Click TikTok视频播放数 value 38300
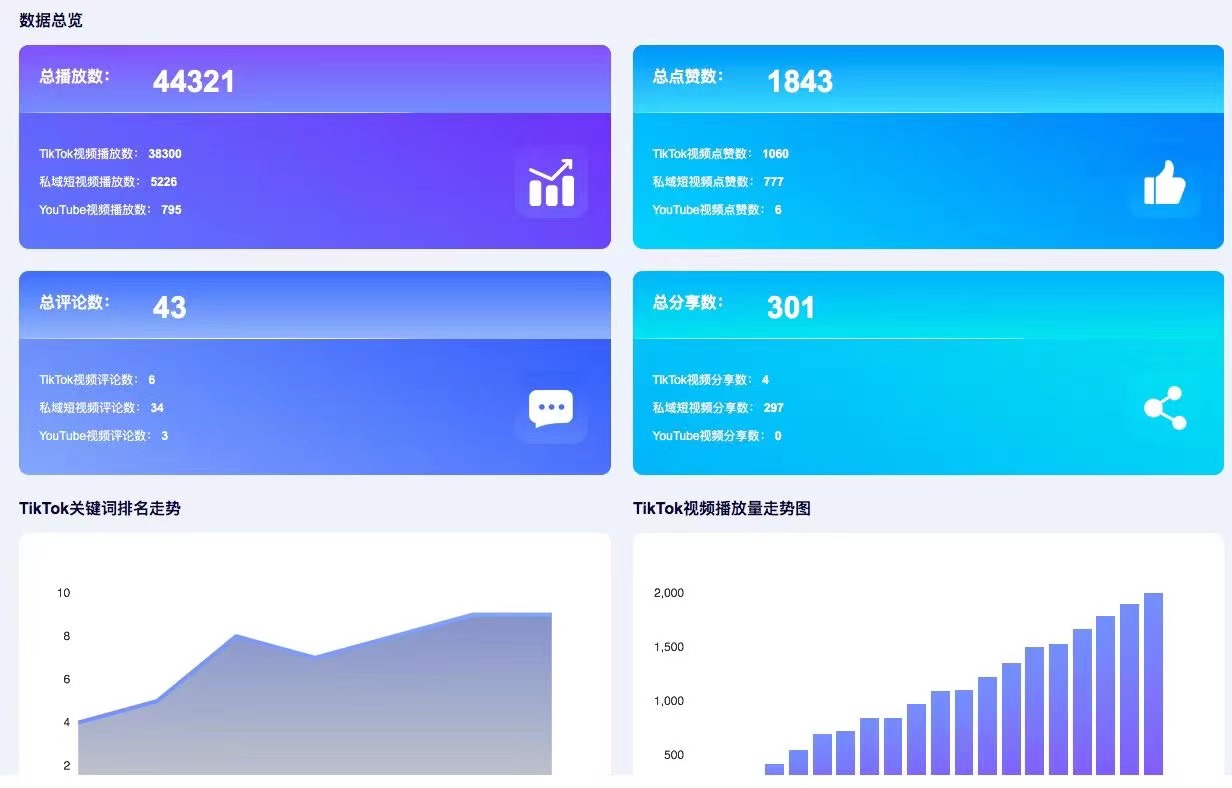The image size is (1232, 788). pos(165,154)
